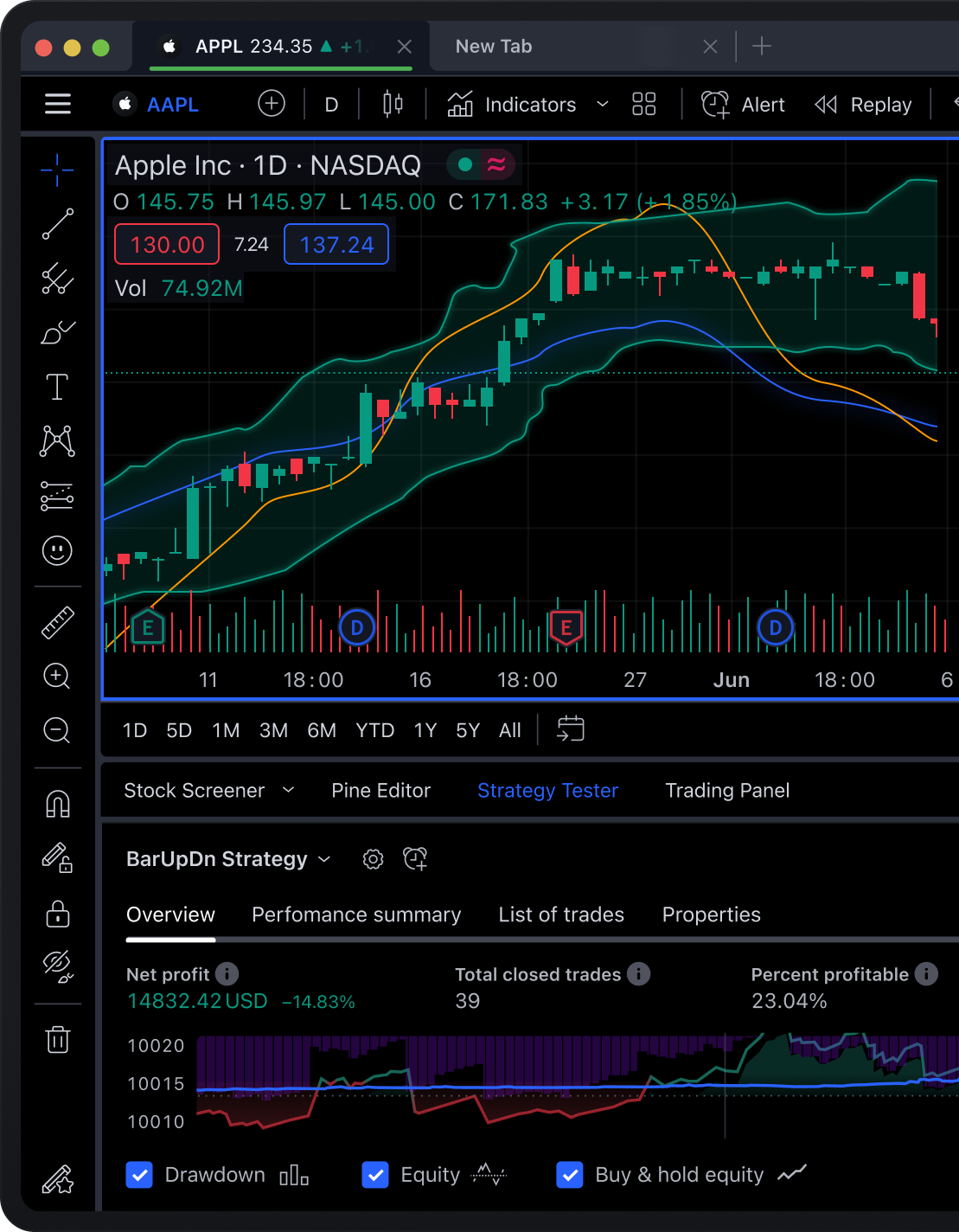Viewport: 959px width, 1232px height.
Task: Select the prediction and measurement tool
Action: (x=57, y=496)
